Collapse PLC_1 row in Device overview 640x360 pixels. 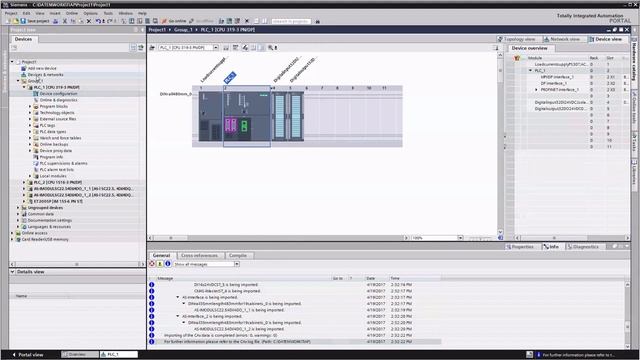(x=531, y=71)
